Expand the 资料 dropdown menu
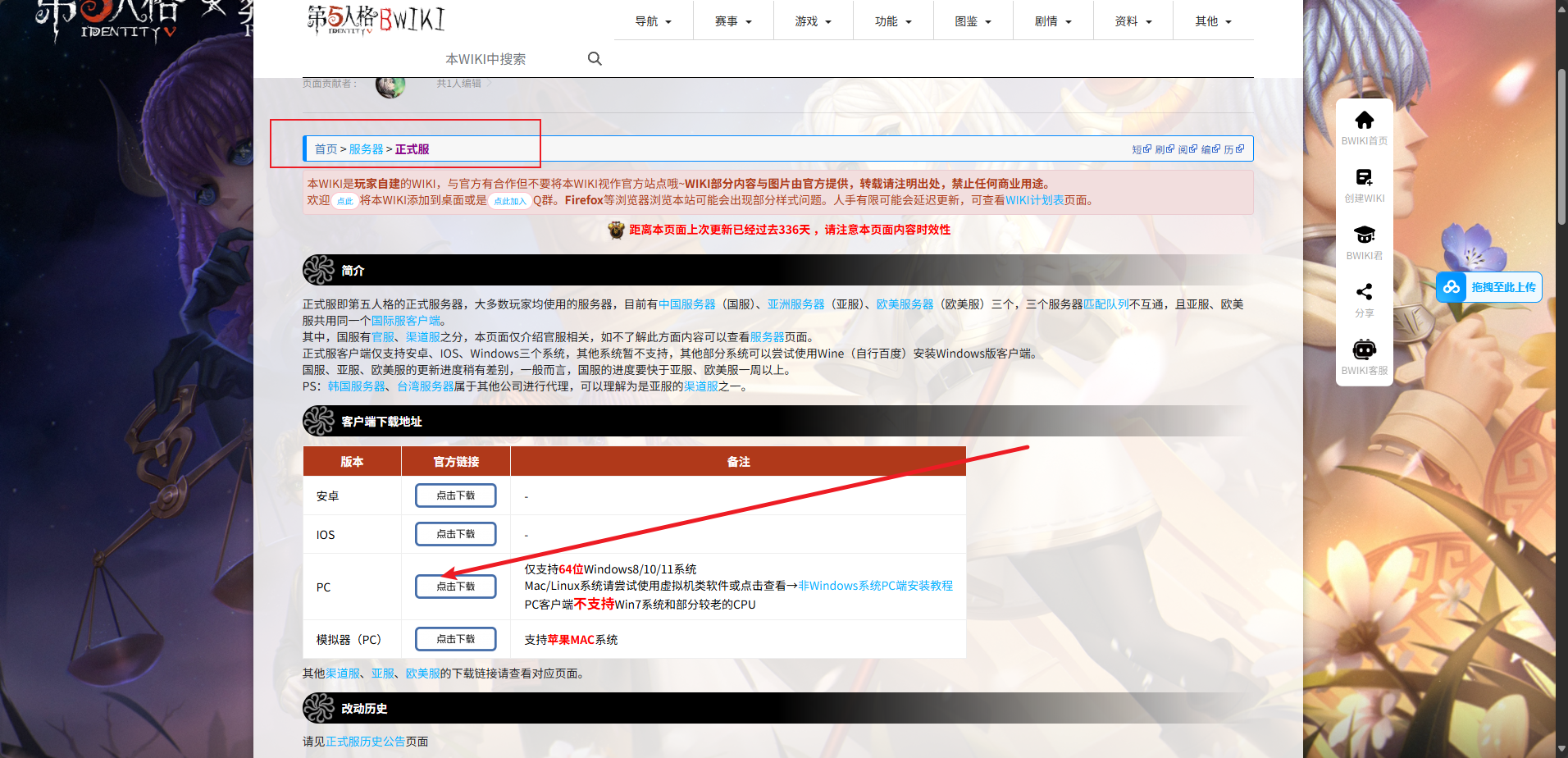The image size is (1568, 758). (1133, 21)
